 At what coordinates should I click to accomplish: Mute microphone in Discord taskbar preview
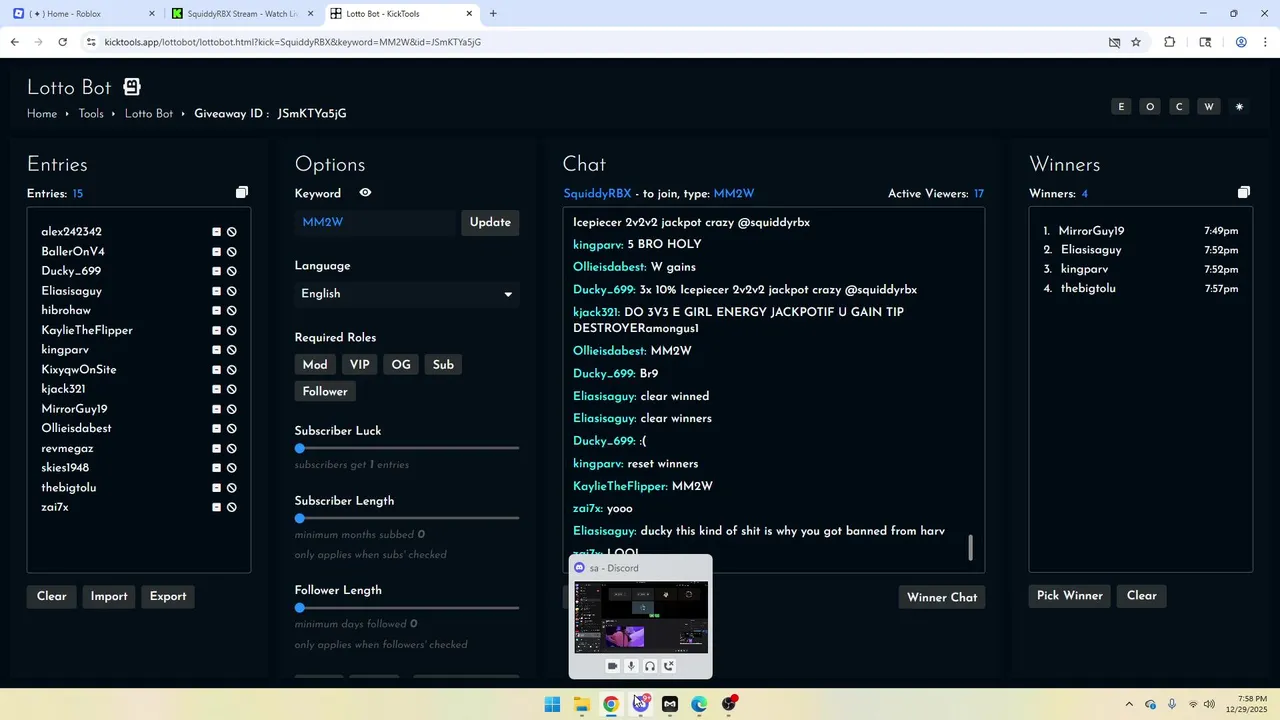pyautogui.click(x=631, y=666)
